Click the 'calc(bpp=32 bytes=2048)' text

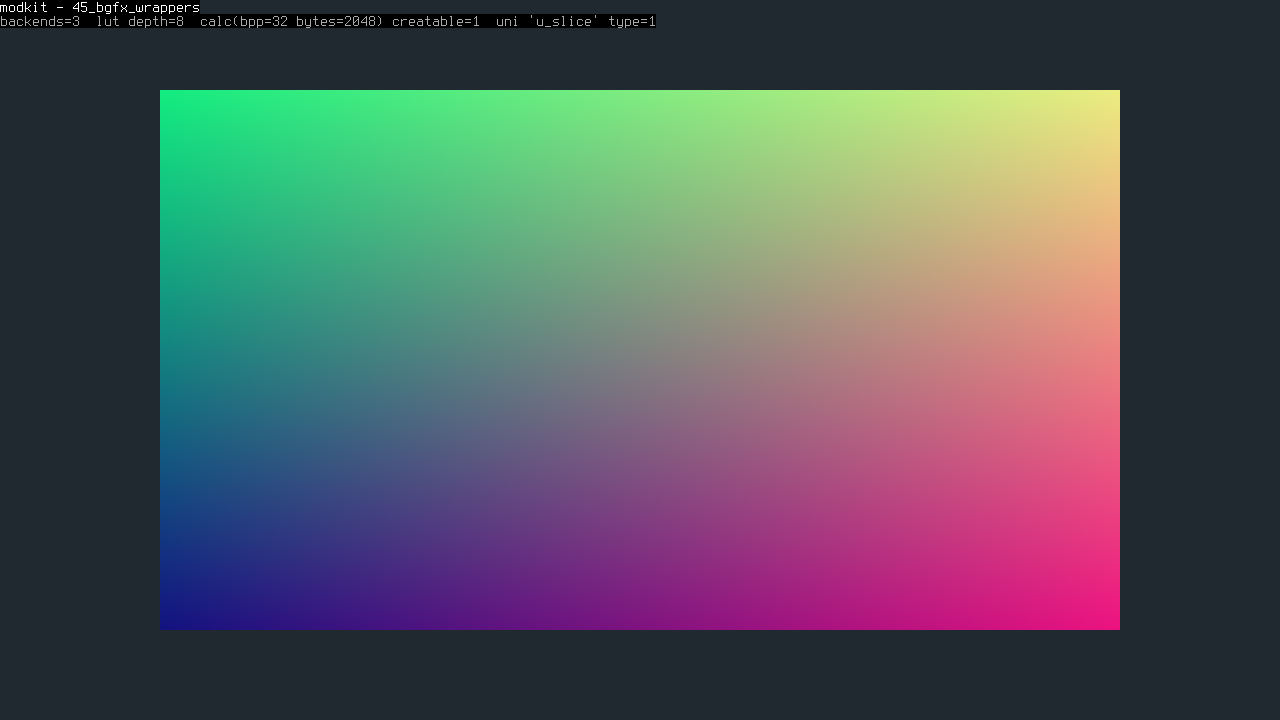tap(292, 21)
